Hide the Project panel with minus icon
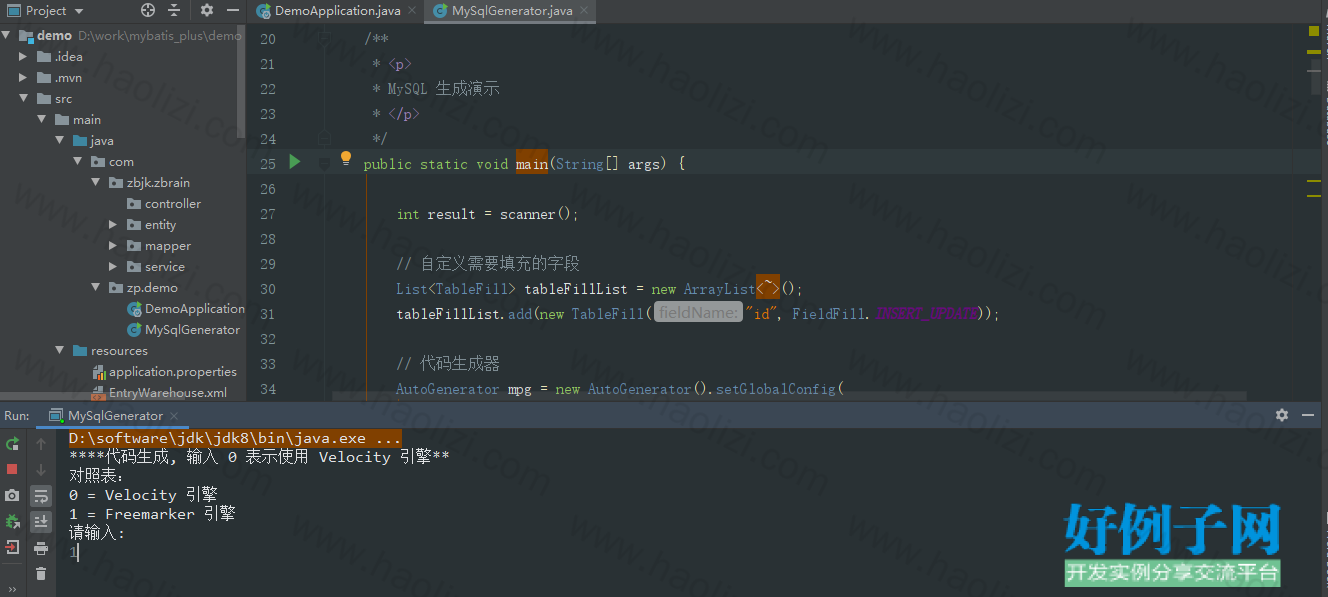 233,10
